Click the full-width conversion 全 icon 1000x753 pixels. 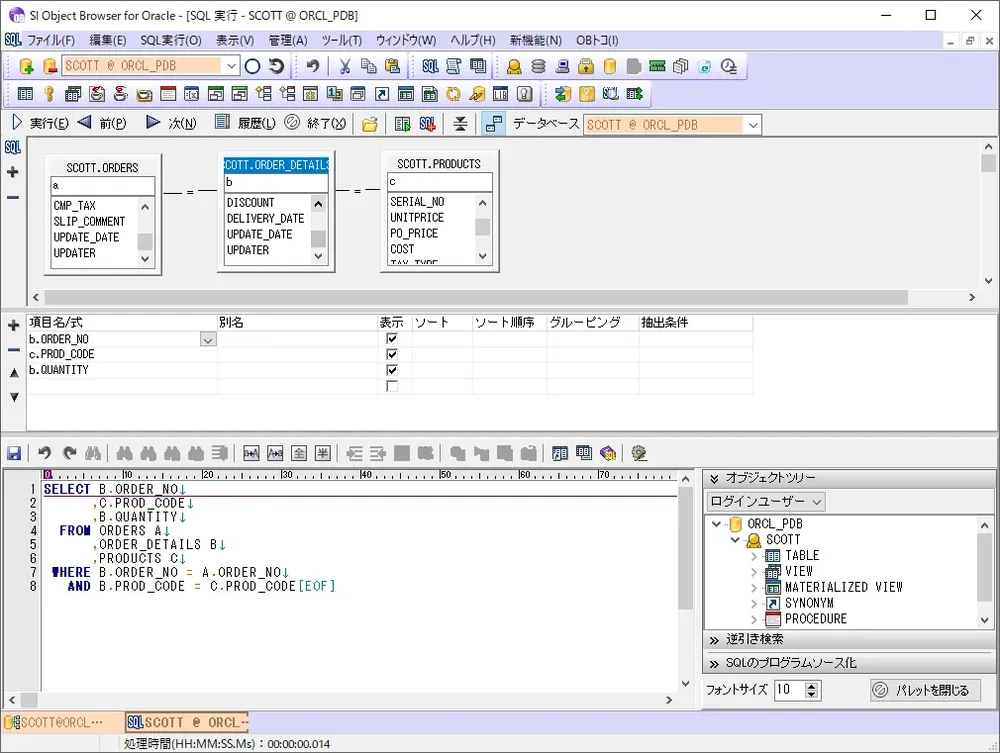coord(298,453)
